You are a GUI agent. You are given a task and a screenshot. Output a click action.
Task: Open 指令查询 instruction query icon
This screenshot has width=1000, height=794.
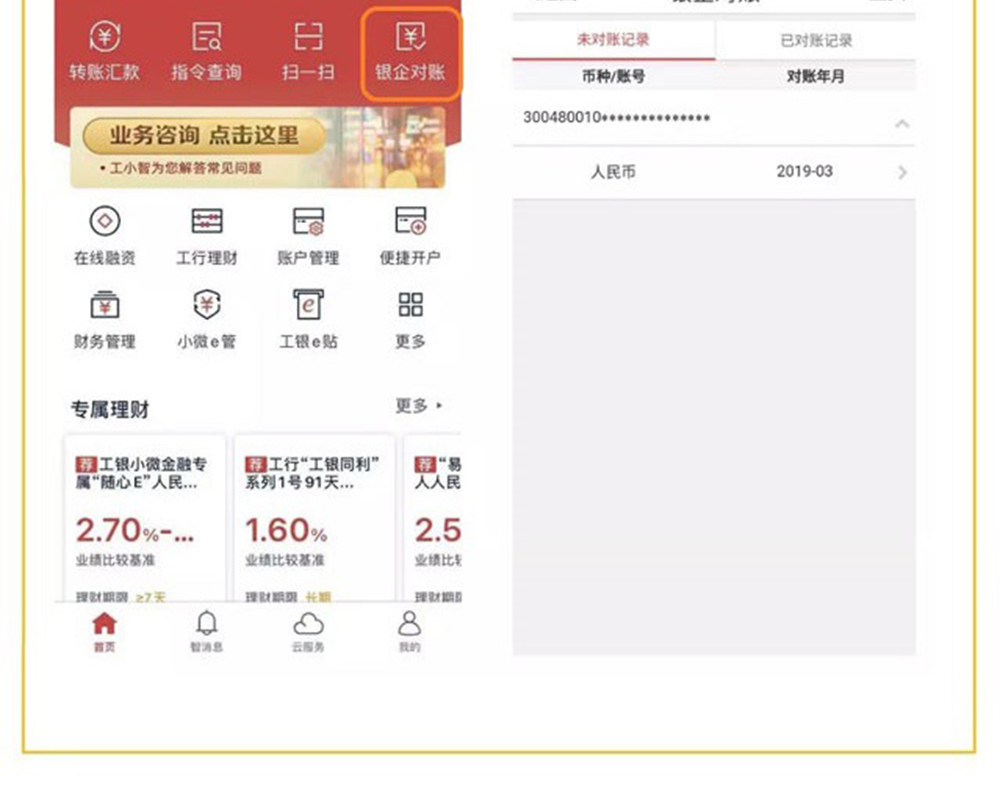pos(207,51)
